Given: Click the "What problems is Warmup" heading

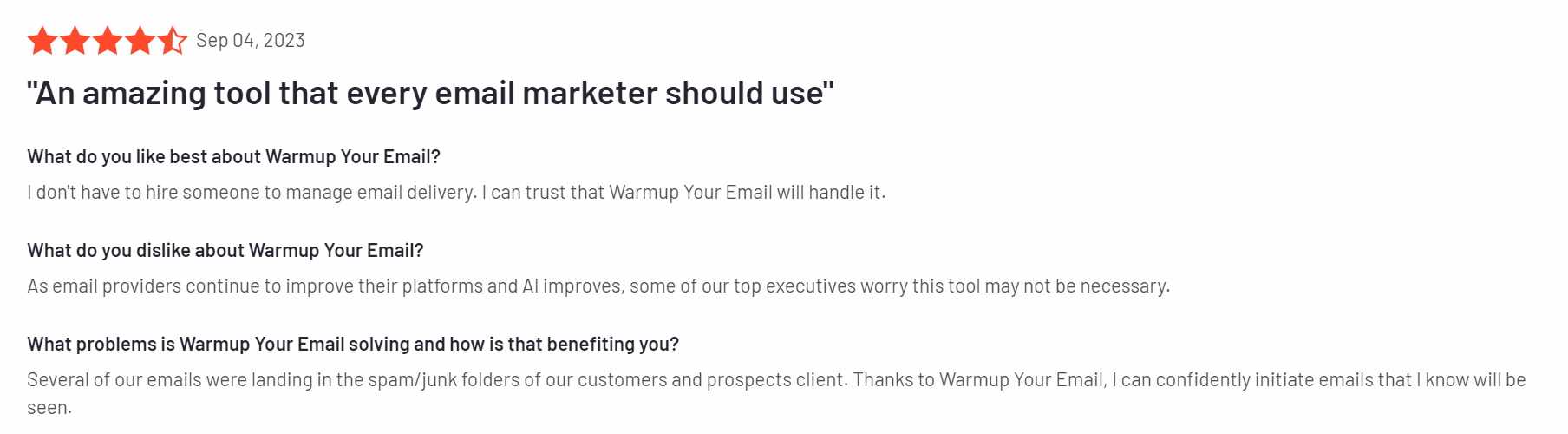Looking at the screenshot, I should pos(352,345).
